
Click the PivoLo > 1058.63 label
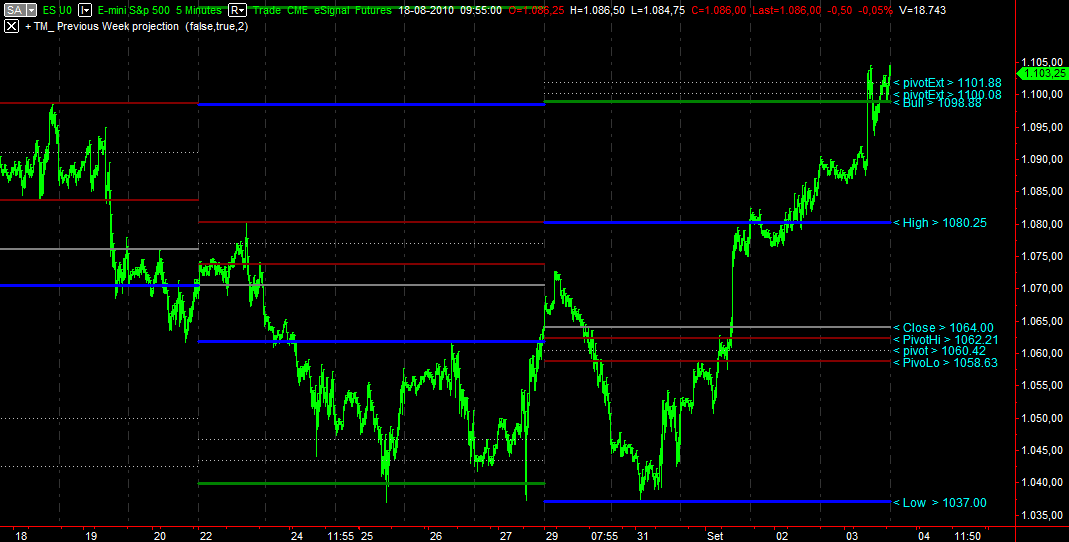pos(945,363)
